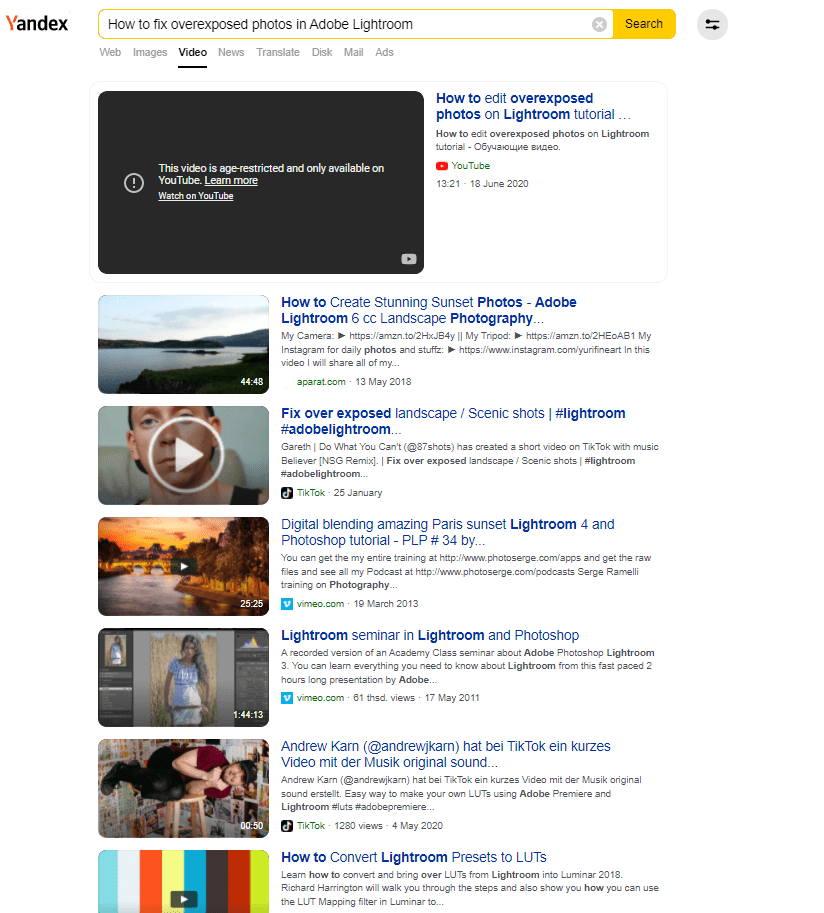824x913 pixels.
Task: Play the Fix over exposed landscape video
Action: tap(186, 455)
